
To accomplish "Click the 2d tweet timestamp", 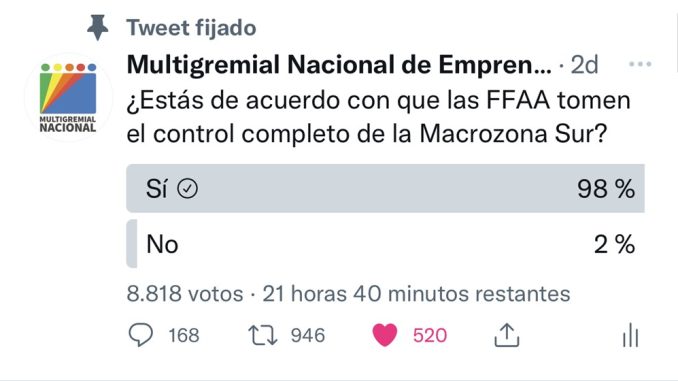I will click(x=584, y=65).
